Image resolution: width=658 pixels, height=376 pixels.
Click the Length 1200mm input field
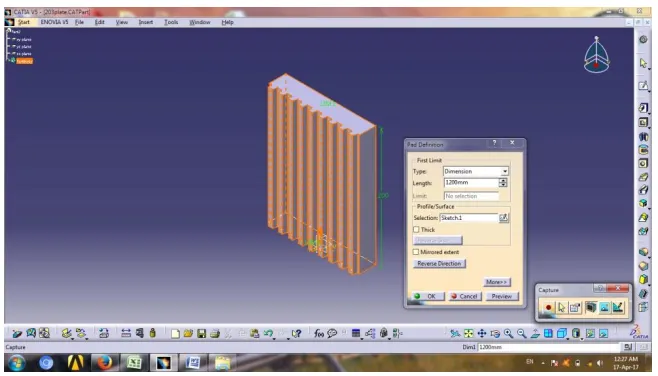471,183
